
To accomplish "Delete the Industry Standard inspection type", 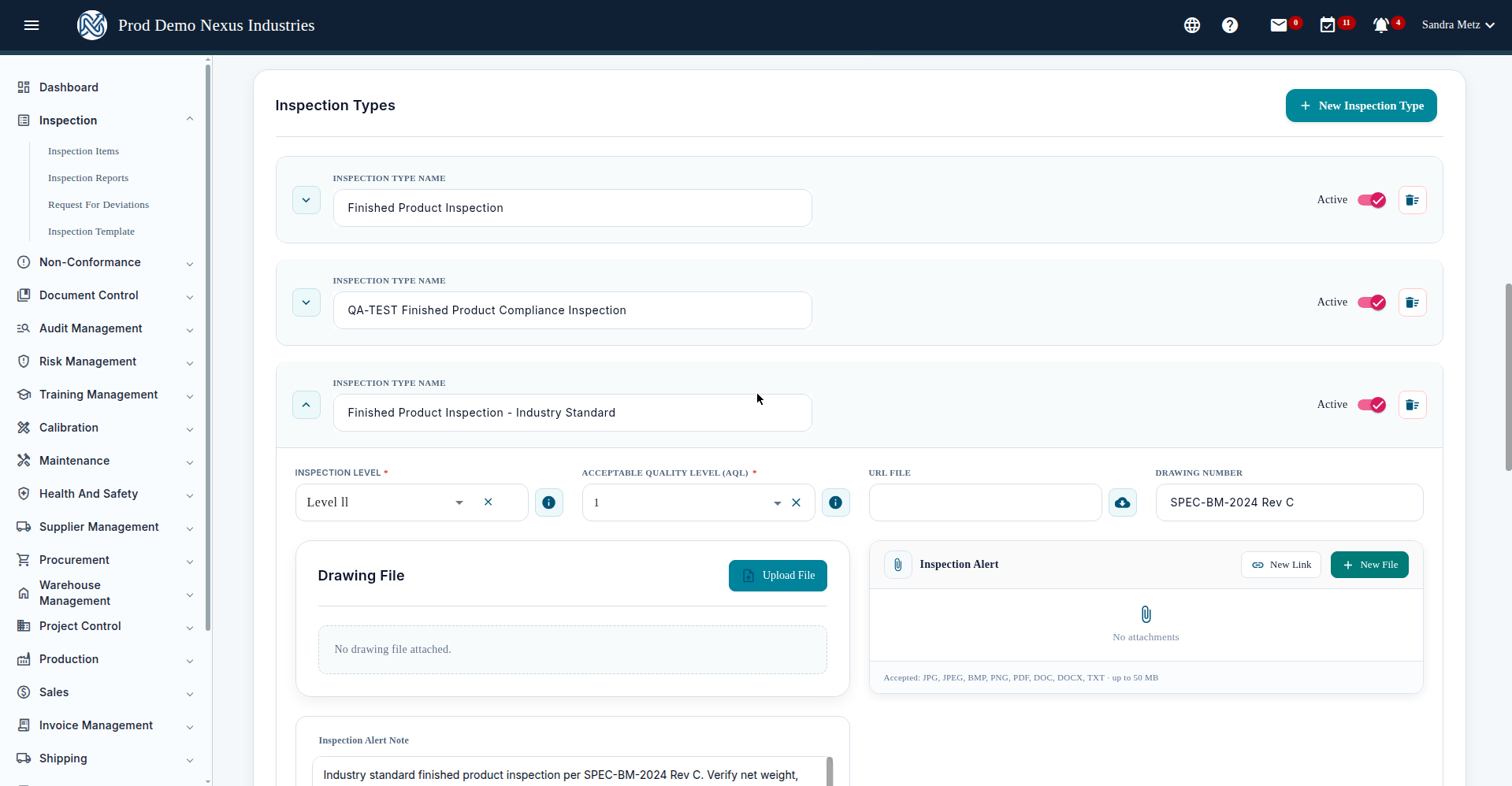I will coord(1413,405).
